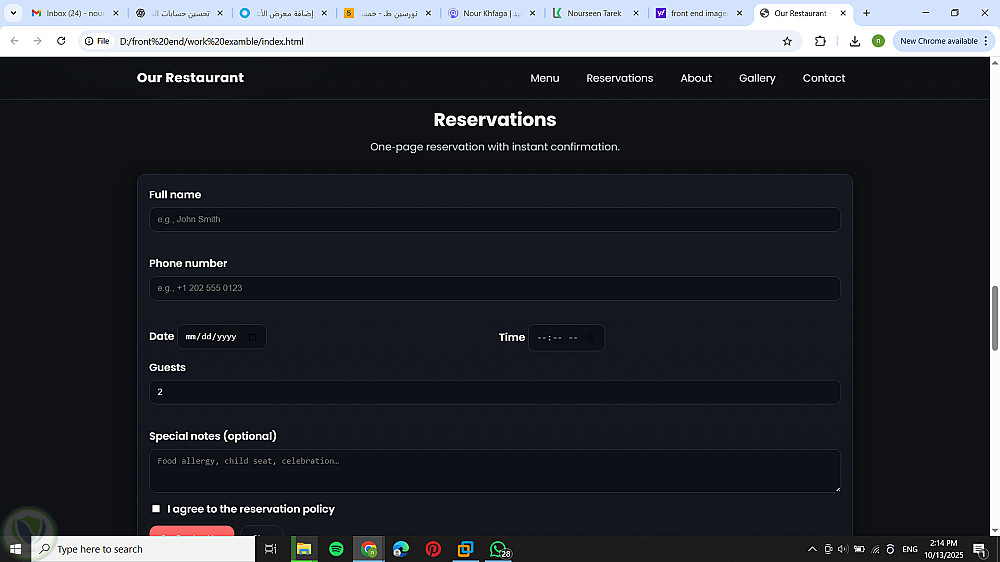Click the address bar with index.html path

coord(440,41)
